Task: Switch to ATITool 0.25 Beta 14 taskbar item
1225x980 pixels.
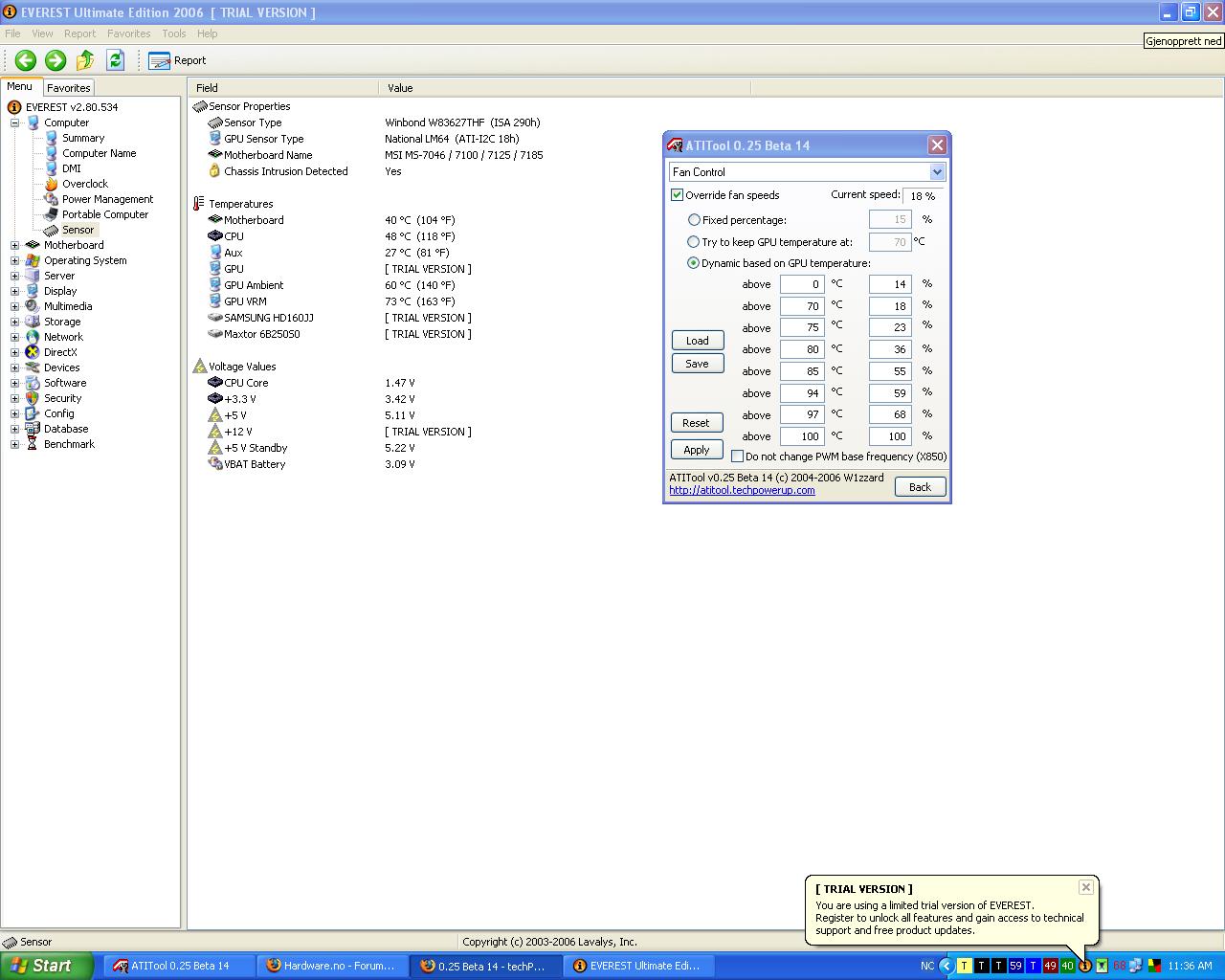Action: coord(178,966)
